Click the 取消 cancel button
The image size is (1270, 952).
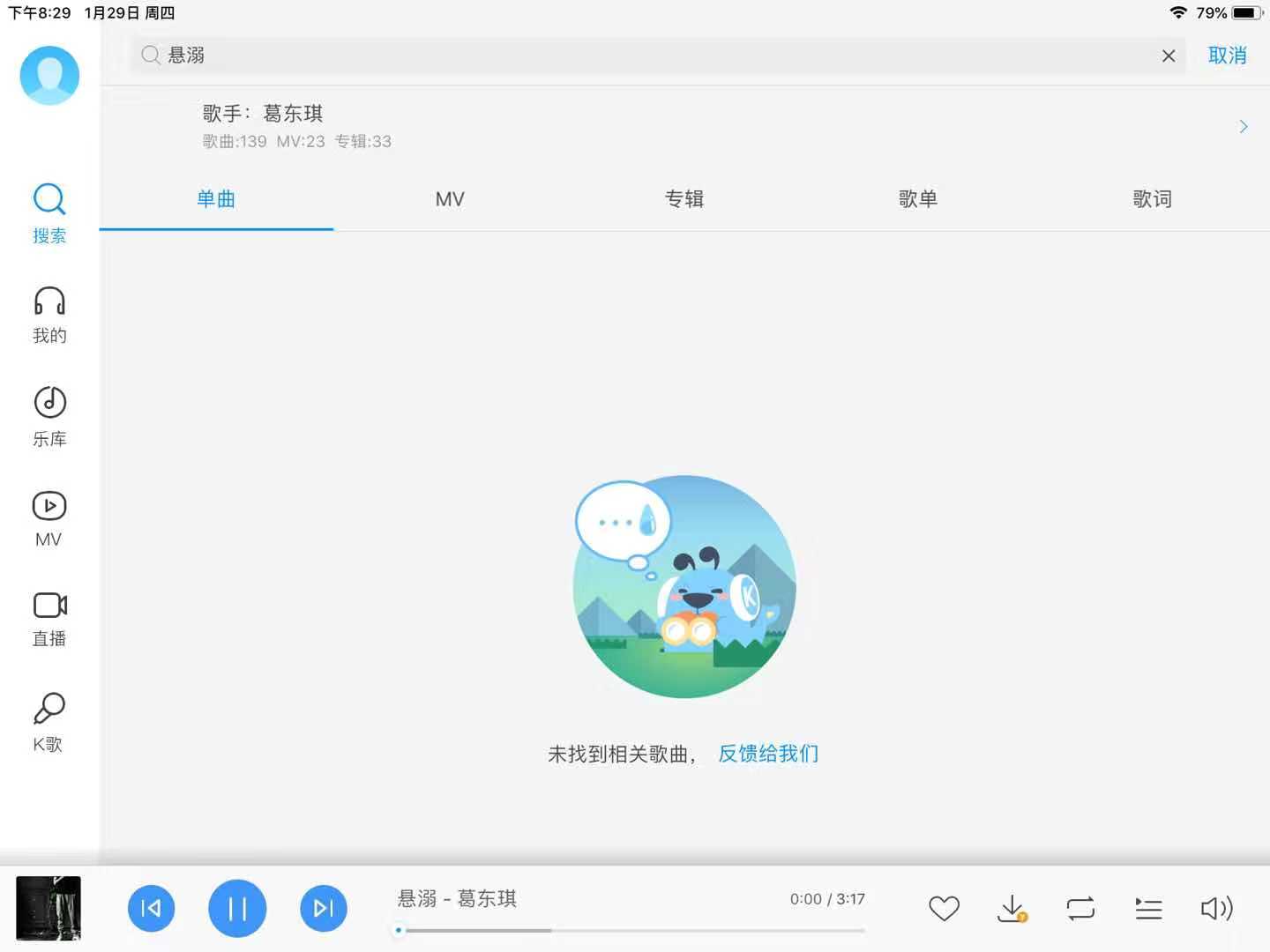[1227, 56]
